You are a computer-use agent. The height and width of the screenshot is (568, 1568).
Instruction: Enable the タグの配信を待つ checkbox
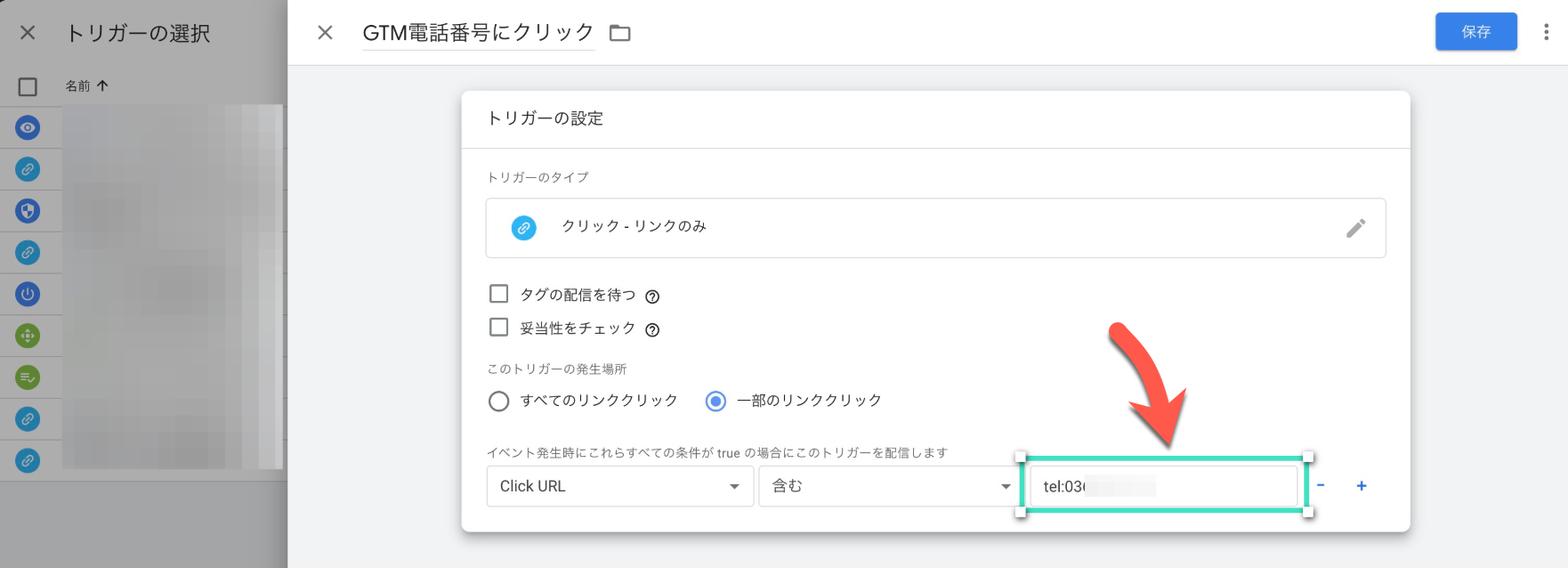click(x=499, y=294)
